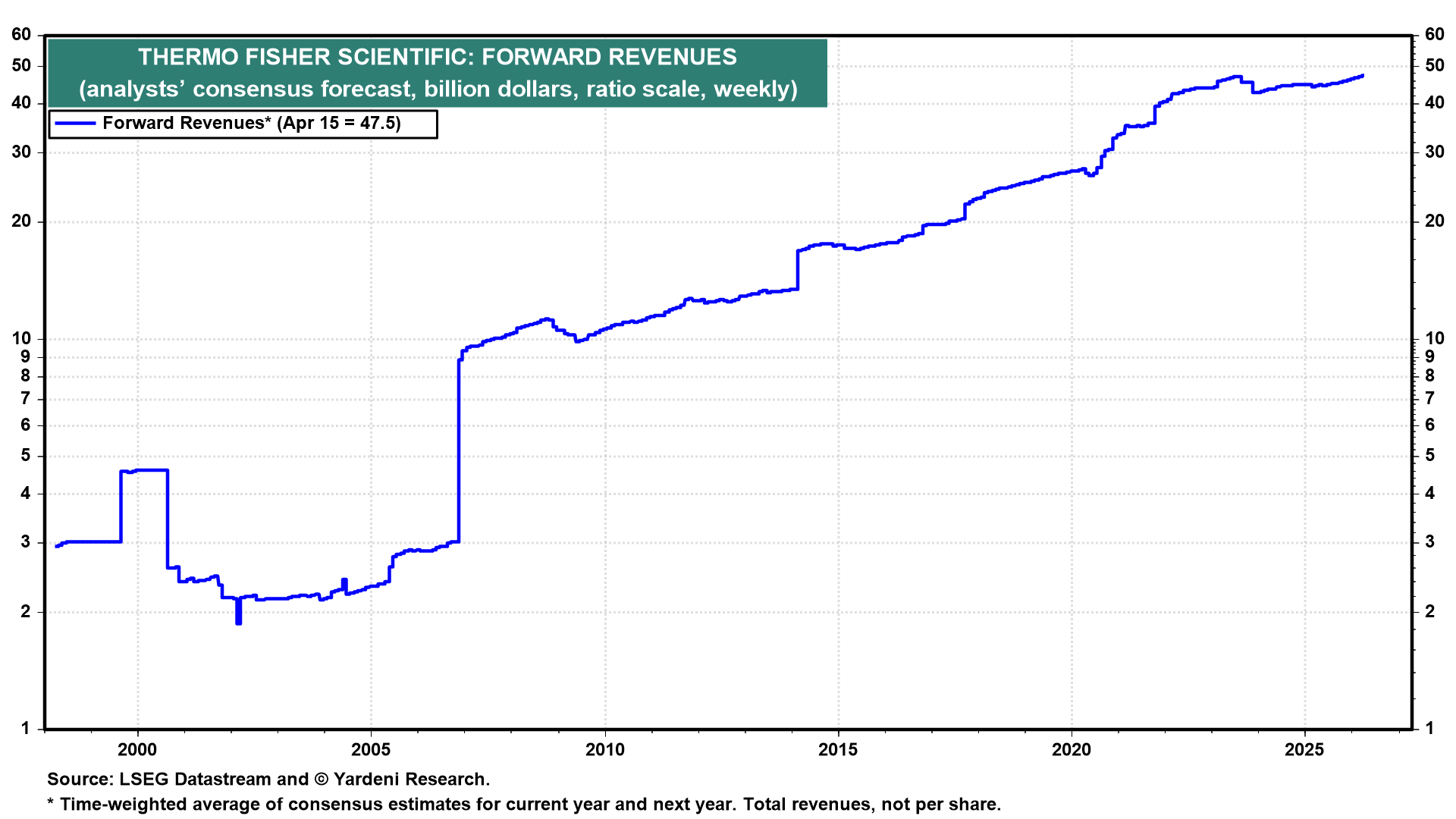Click the subtitle analysts' consensus forecast text

point(438,89)
